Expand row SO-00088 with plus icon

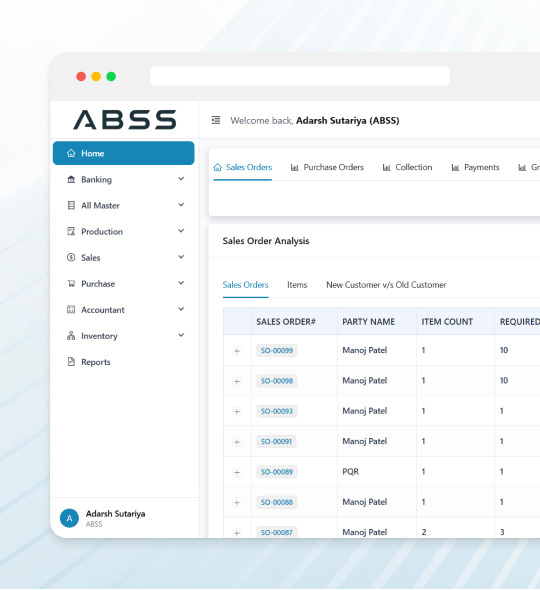click(x=237, y=502)
